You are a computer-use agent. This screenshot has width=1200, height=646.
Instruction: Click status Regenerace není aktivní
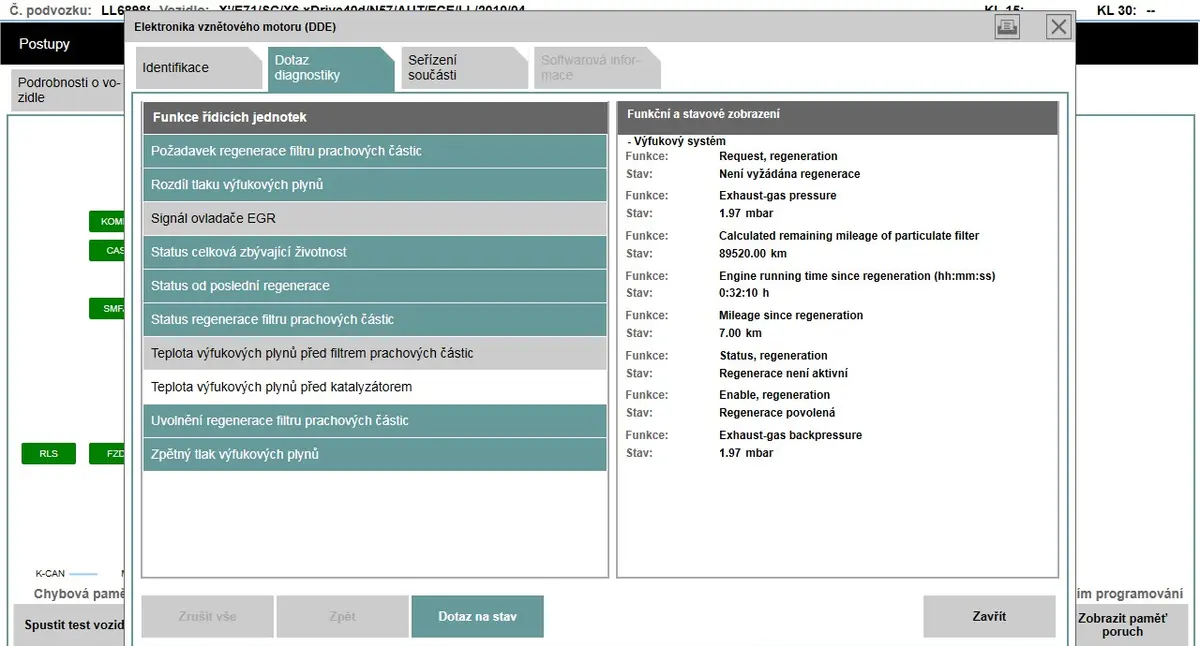pyautogui.click(x=784, y=374)
